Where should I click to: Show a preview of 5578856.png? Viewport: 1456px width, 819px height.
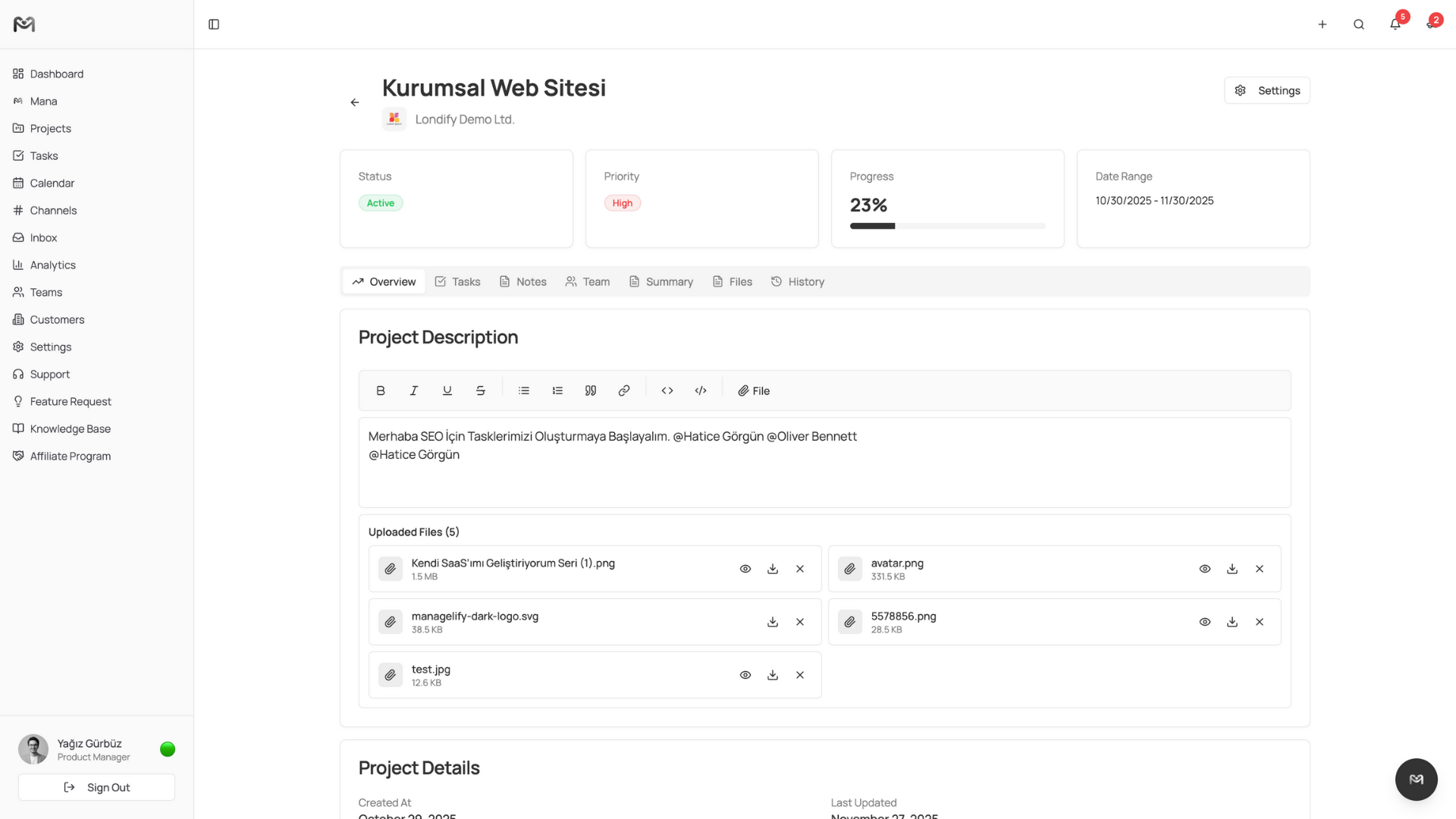click(1205, 622)
